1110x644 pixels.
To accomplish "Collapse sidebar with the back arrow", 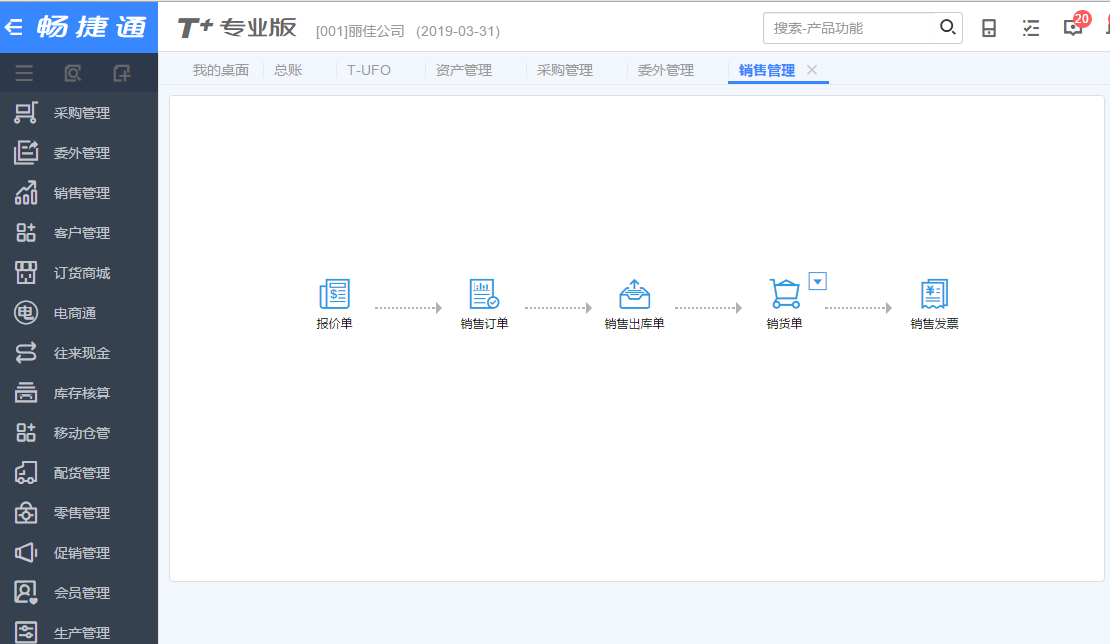I will tap(13, 28).
